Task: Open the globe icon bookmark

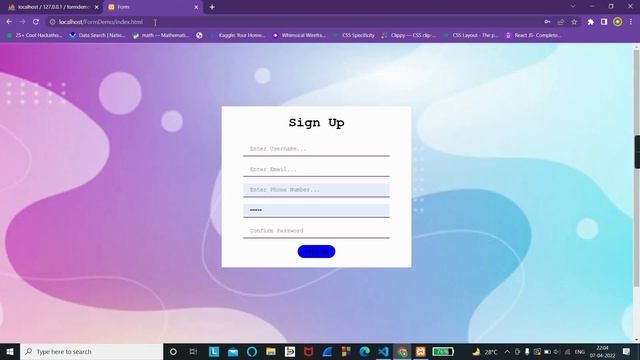Action: [199, 36]
